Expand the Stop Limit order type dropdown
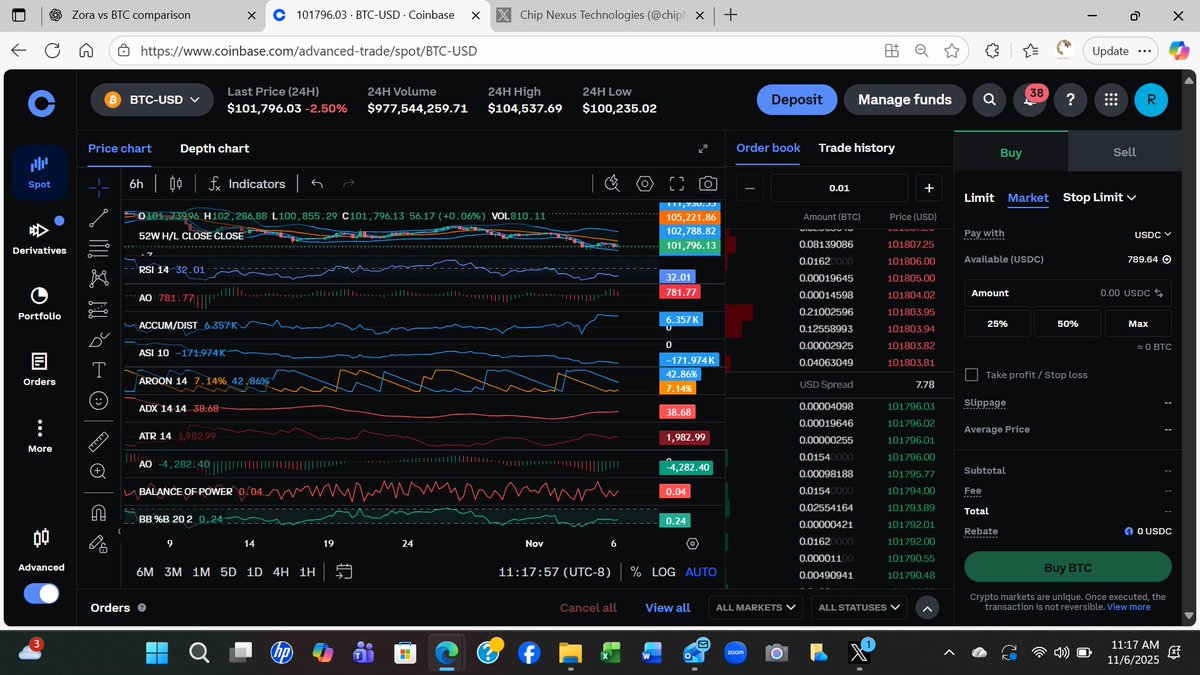 tap(1099, 198)
